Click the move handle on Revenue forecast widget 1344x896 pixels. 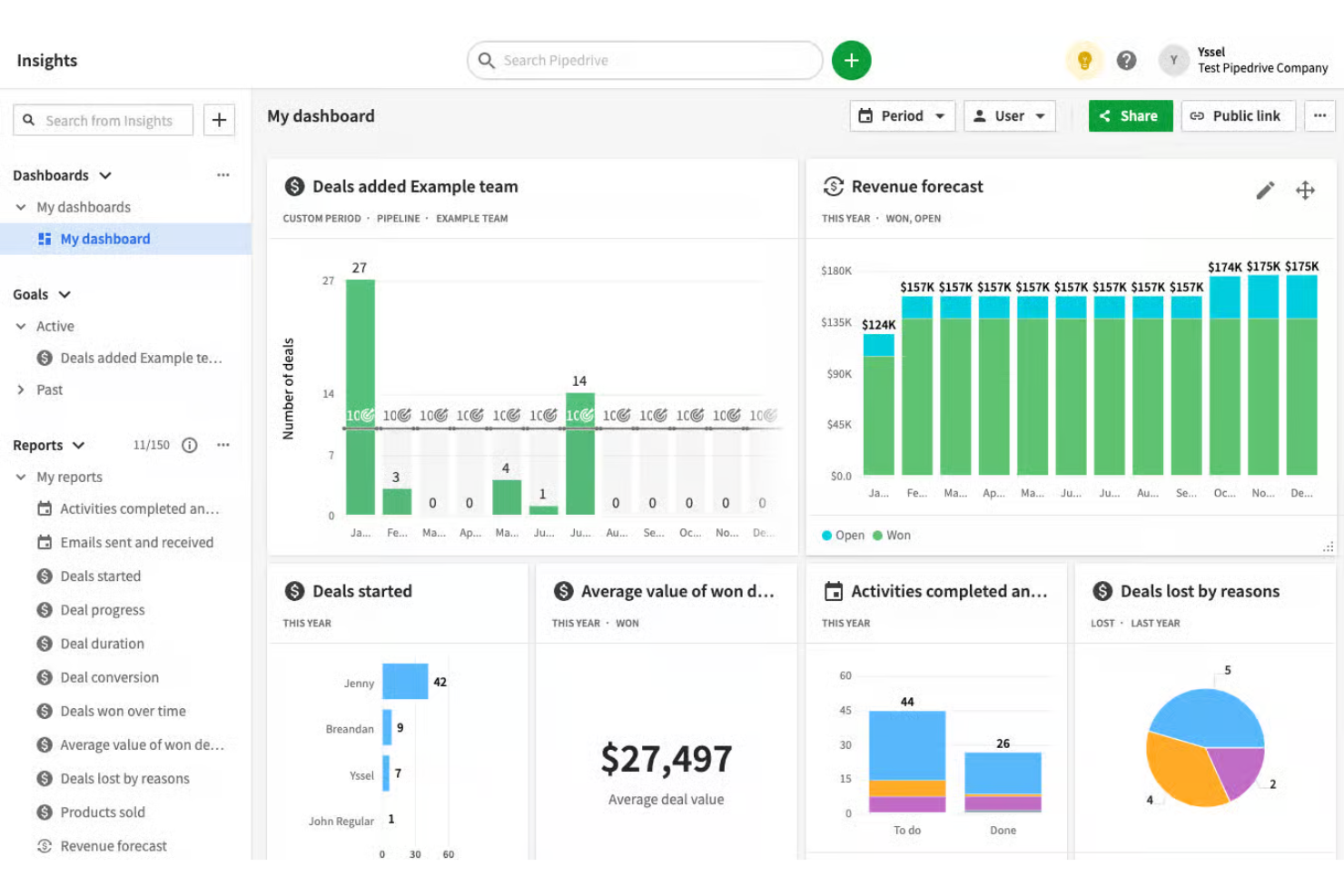tap(1306, 190)
